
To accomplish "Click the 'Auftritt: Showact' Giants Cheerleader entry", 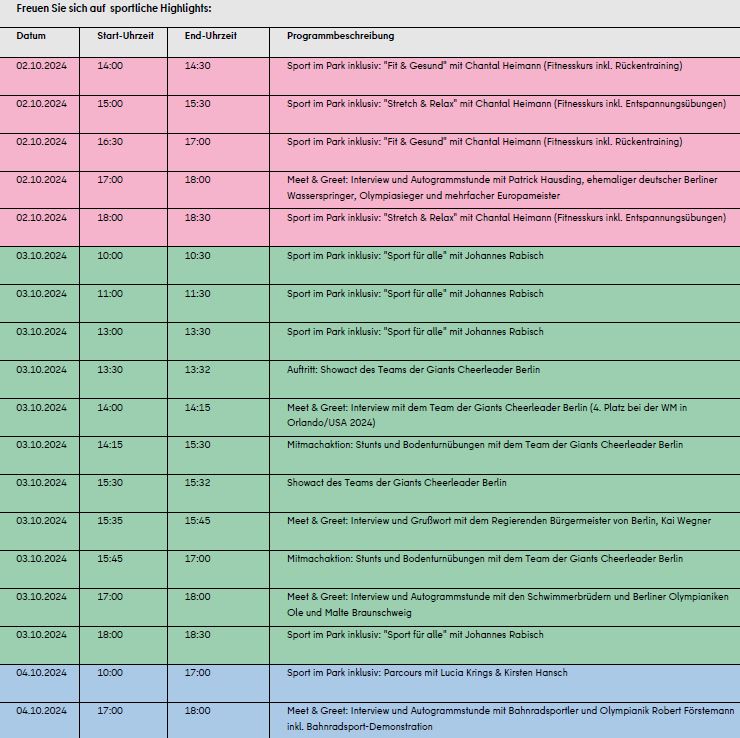I will point(413,369).
